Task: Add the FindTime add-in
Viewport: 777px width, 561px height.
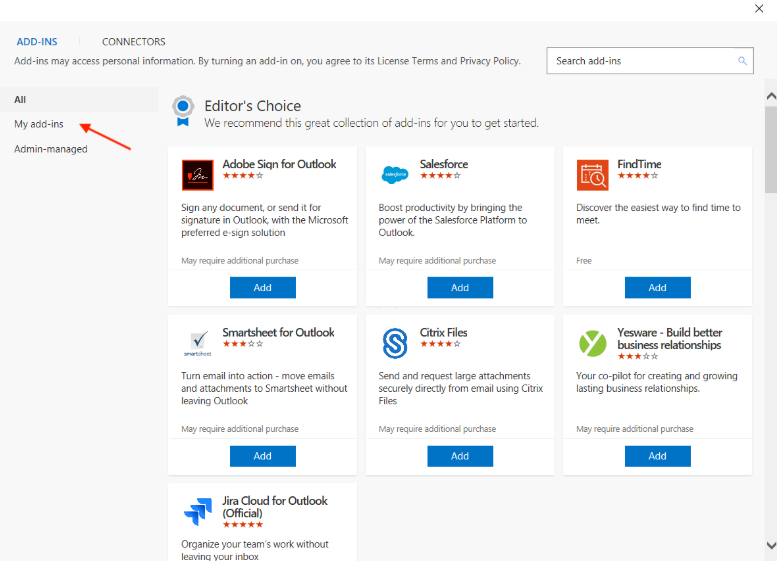Action: (658, 287)
